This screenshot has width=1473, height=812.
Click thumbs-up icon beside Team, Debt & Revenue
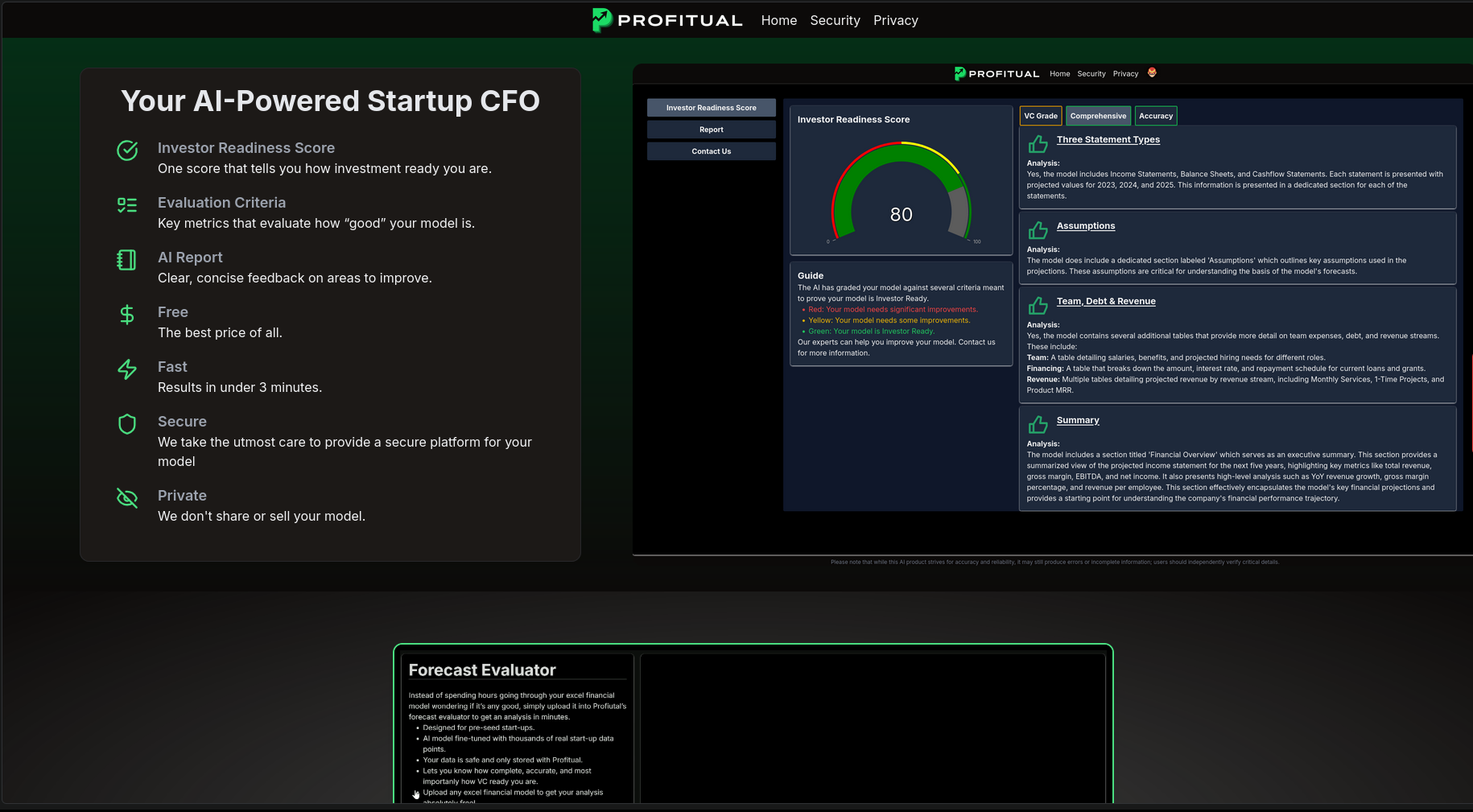(x=1038, y=306)
